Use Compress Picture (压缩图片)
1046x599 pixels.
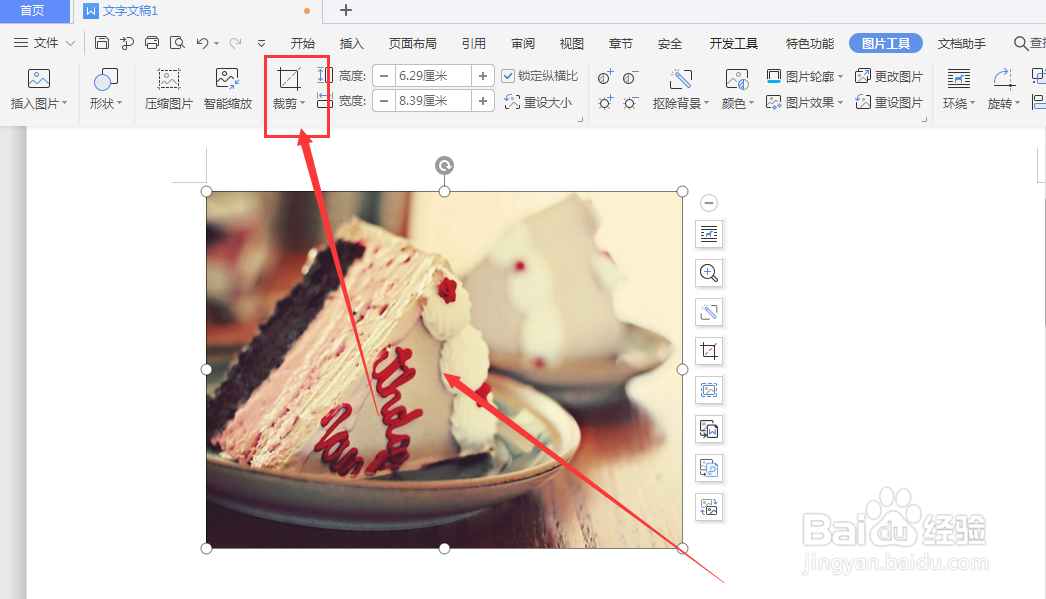(167, 88)
